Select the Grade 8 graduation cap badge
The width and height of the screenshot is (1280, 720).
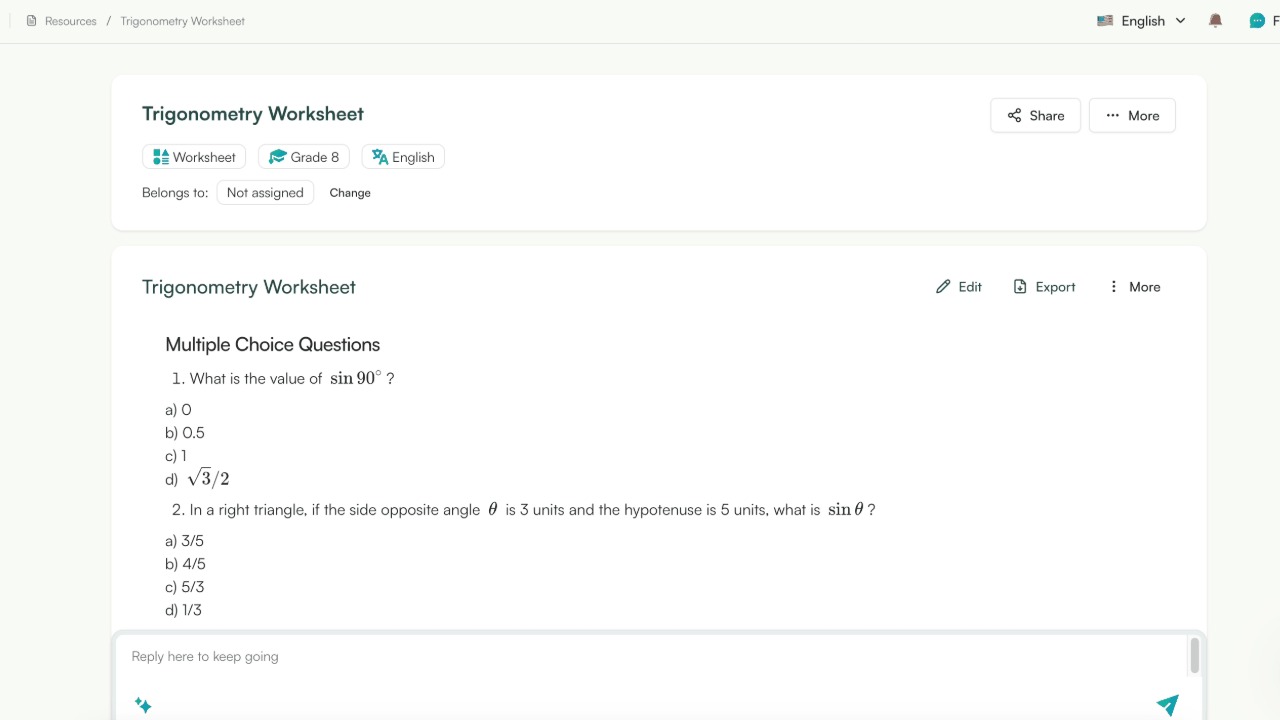coord(277,156)
